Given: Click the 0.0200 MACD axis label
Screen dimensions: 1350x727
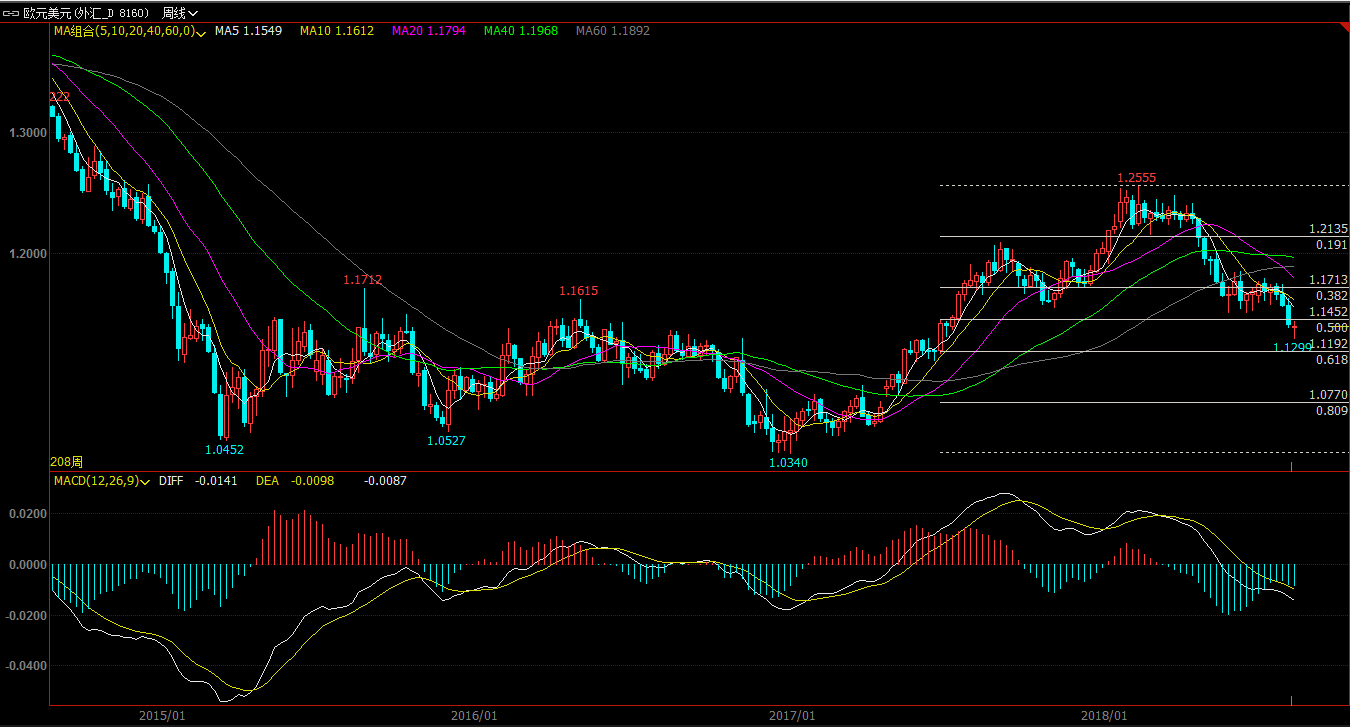Looking at the screenshot, I should 27,514.
